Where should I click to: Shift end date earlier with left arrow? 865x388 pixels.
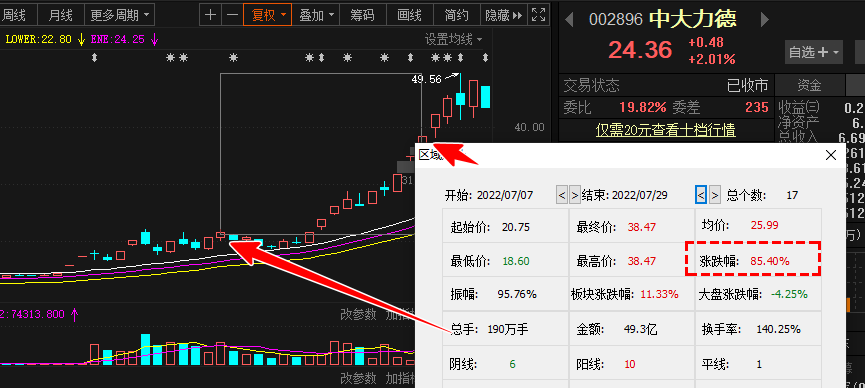click(701, 195)
